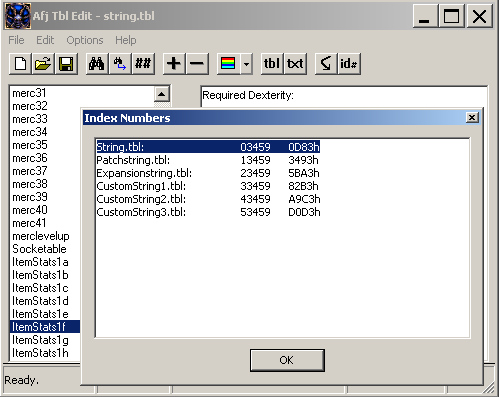
Task: Select the CustomString2.tbl row
Action: tap(208, 199)
